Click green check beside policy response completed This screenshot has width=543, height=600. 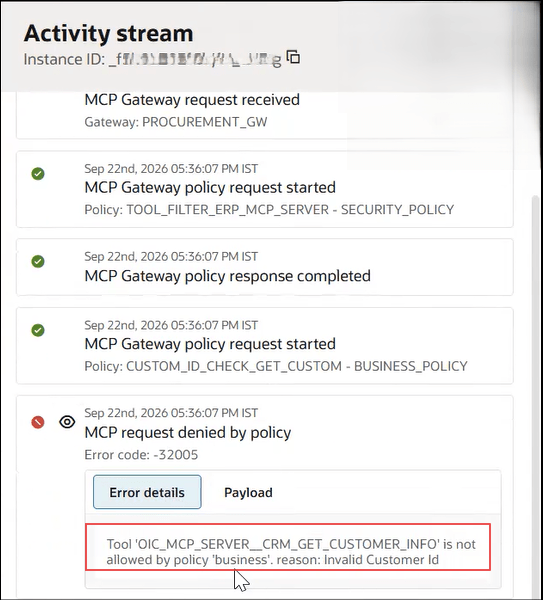click(38, 262)
